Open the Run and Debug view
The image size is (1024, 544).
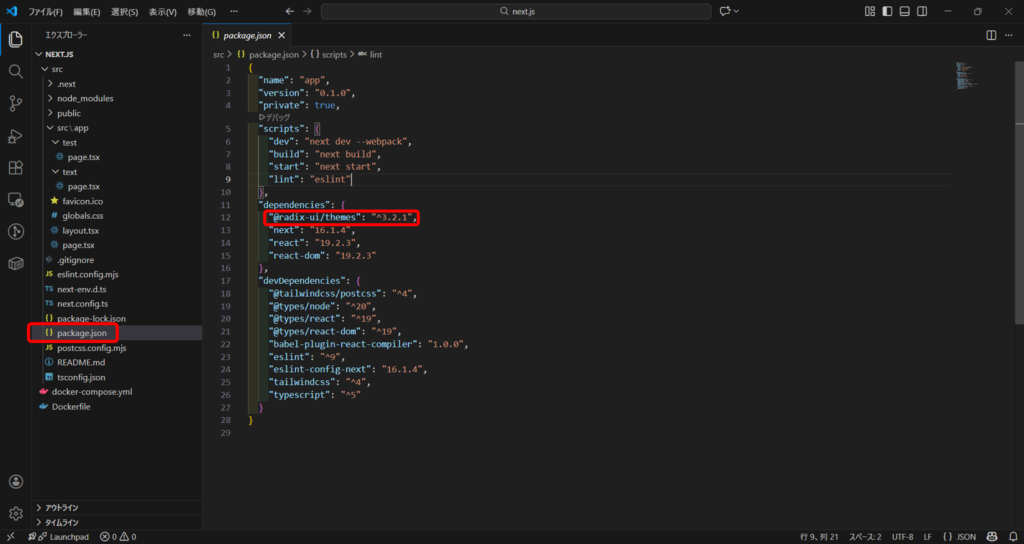click(x=15, y=136)
